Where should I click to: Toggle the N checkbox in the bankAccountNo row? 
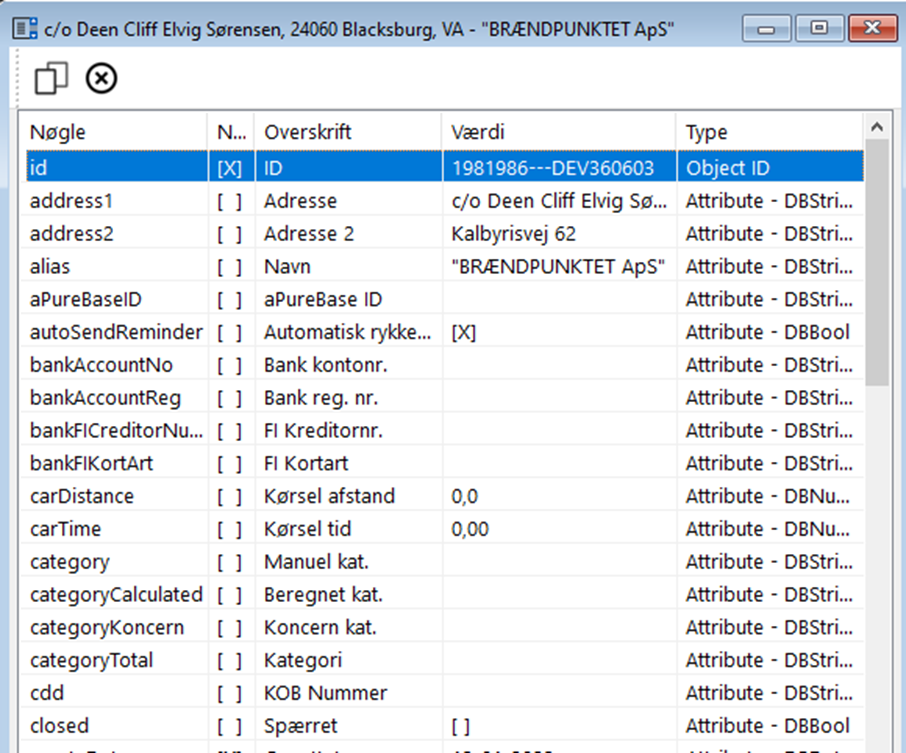tap(229, 365)
